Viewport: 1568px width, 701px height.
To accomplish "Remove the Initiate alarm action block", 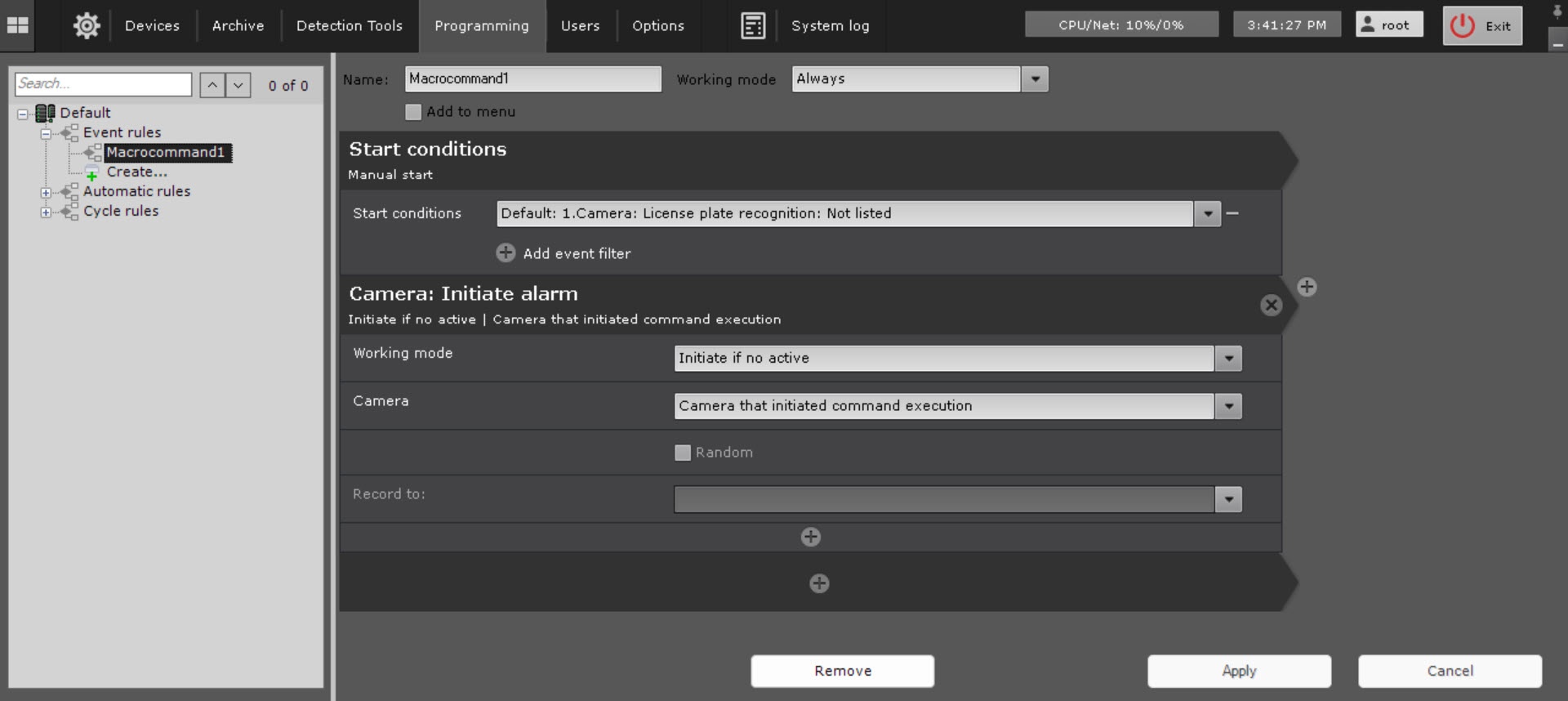I will click(x=1271, y=305).
